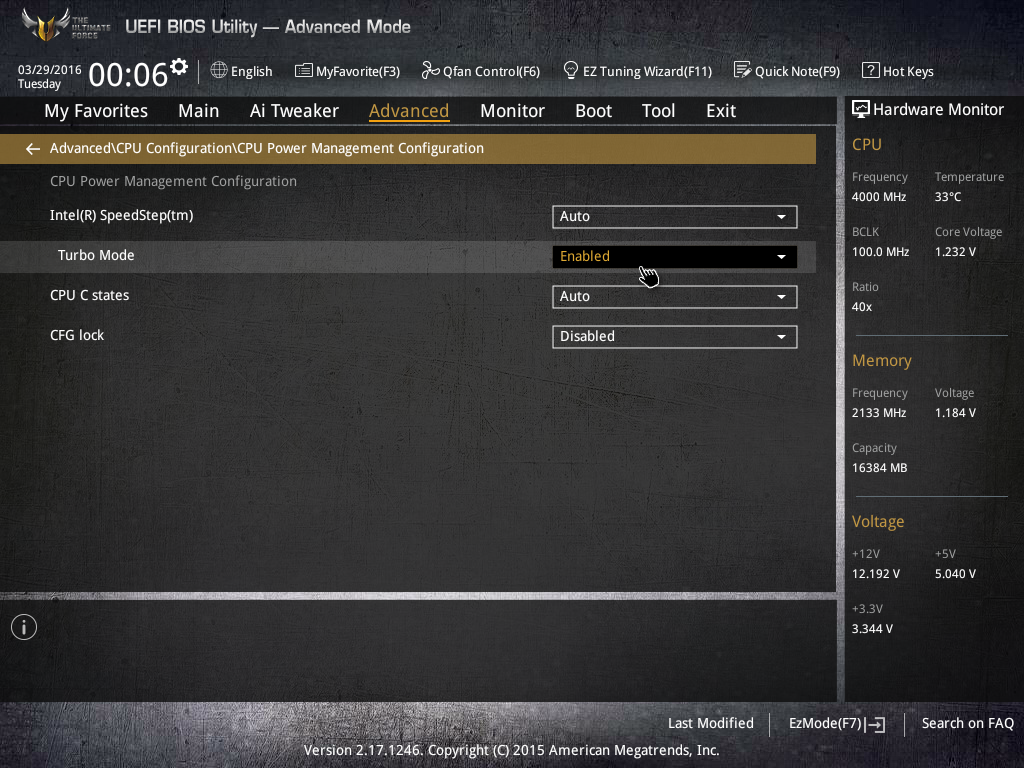The image size is (1024, 768).
Task: Click Last Modified
Action: [x=711, y=724]
